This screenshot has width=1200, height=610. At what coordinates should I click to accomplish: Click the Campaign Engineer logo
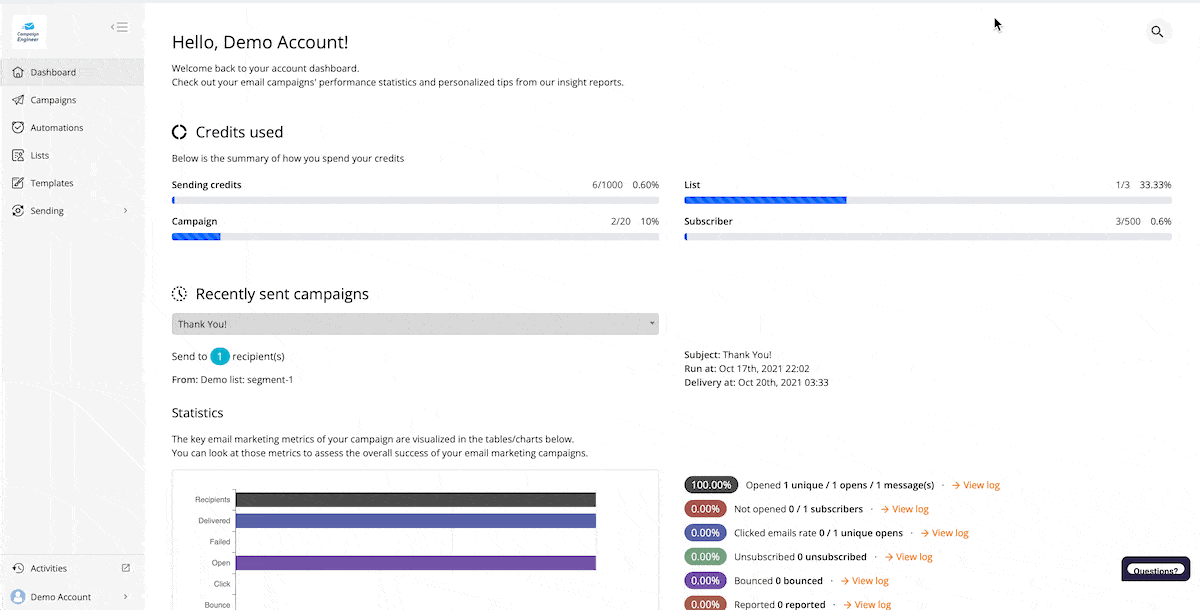(29, 32)
